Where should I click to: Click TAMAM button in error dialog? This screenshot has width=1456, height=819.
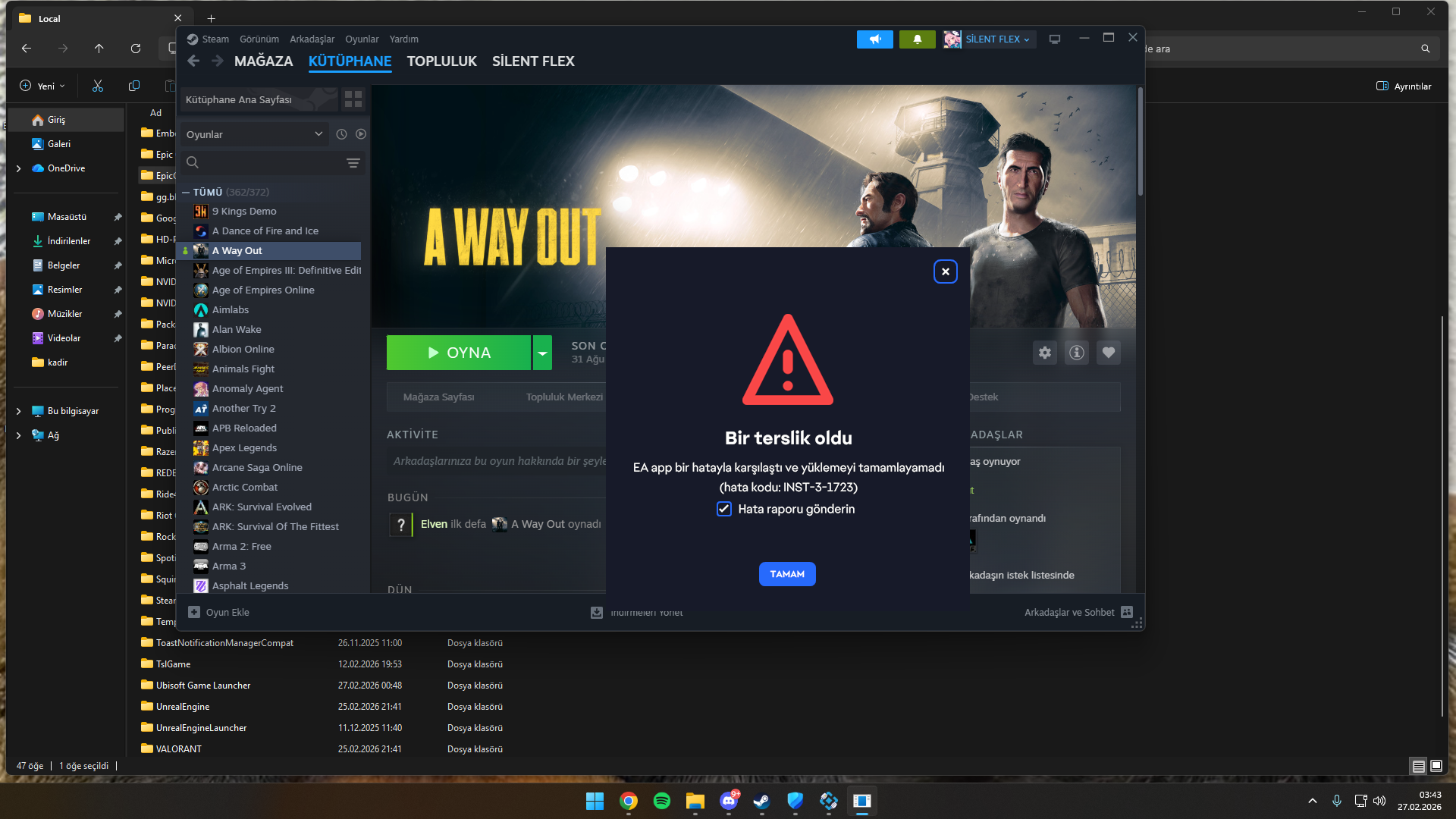[786, 575]
